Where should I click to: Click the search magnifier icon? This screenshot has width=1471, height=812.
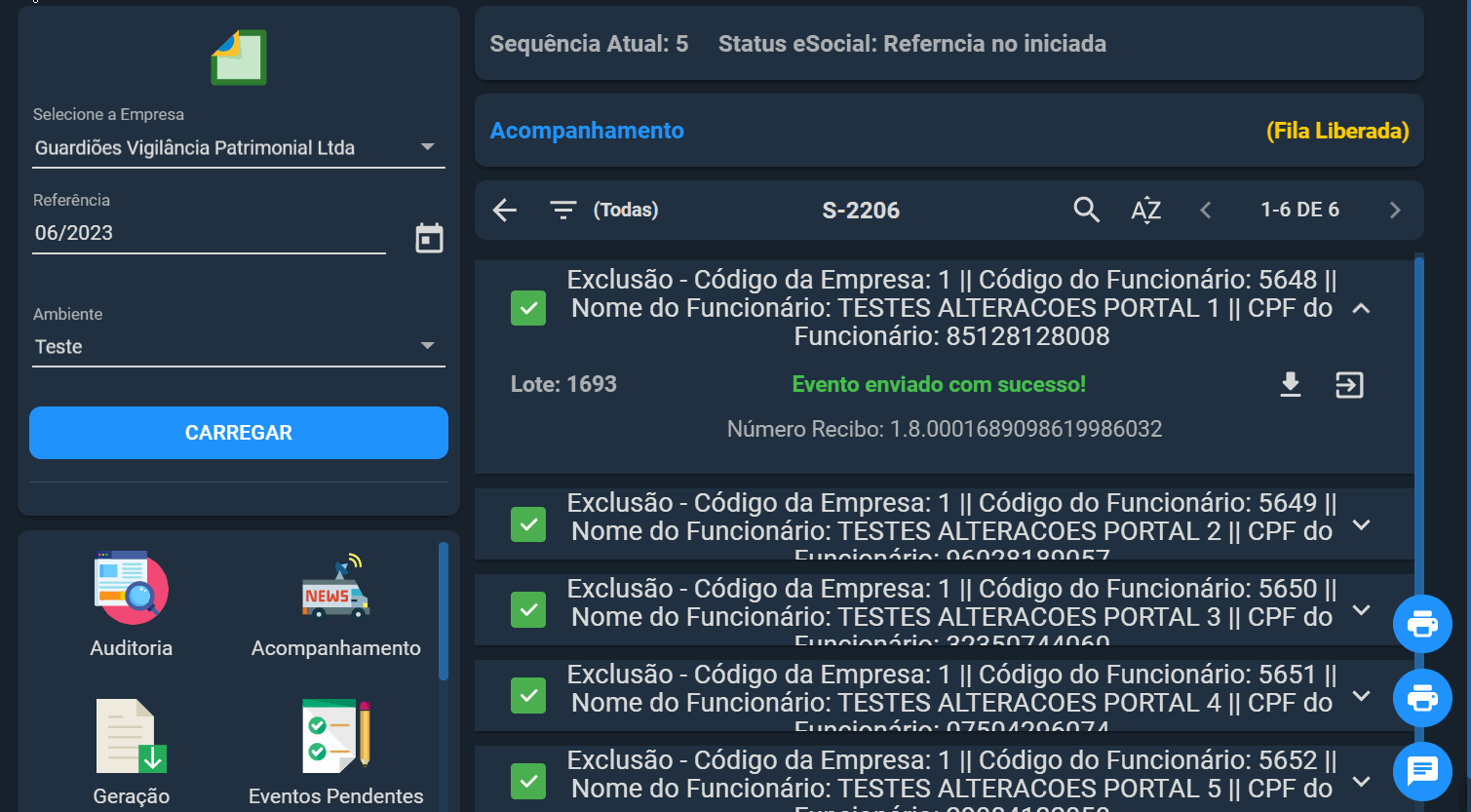click(x=1086, y=210)
